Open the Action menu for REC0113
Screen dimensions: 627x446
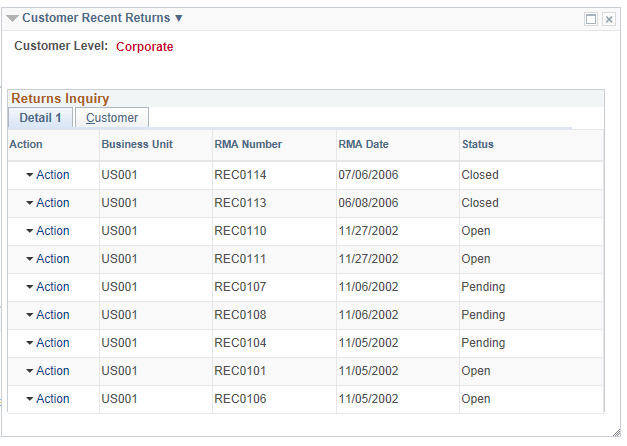tap(48, 203)
